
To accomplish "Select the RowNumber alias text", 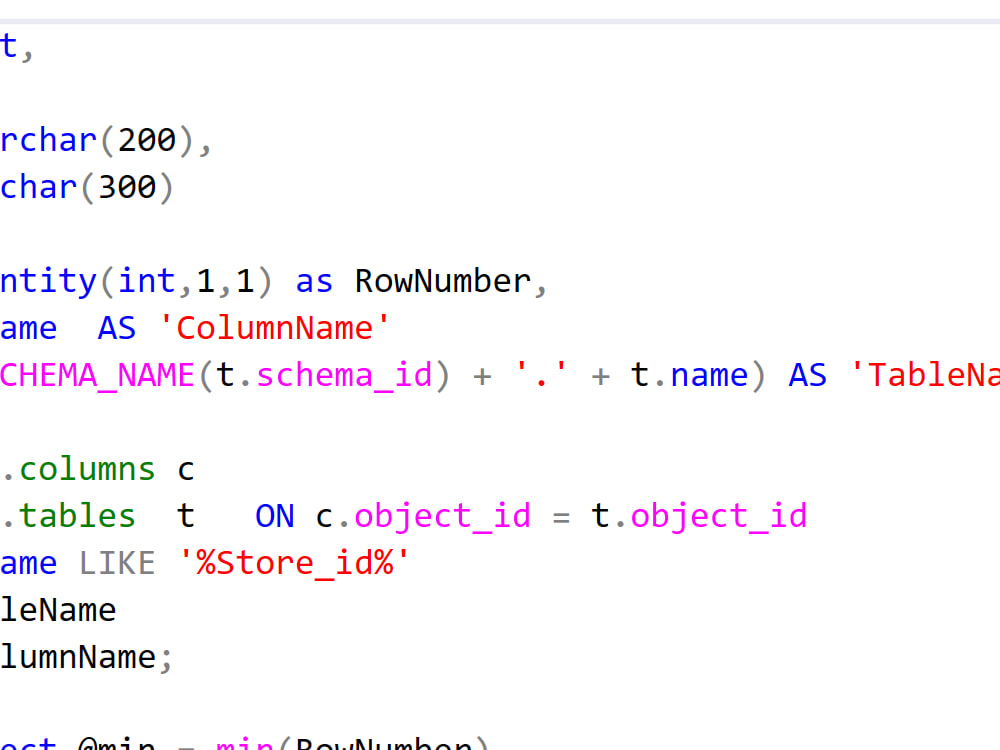I will coord(443,281).
